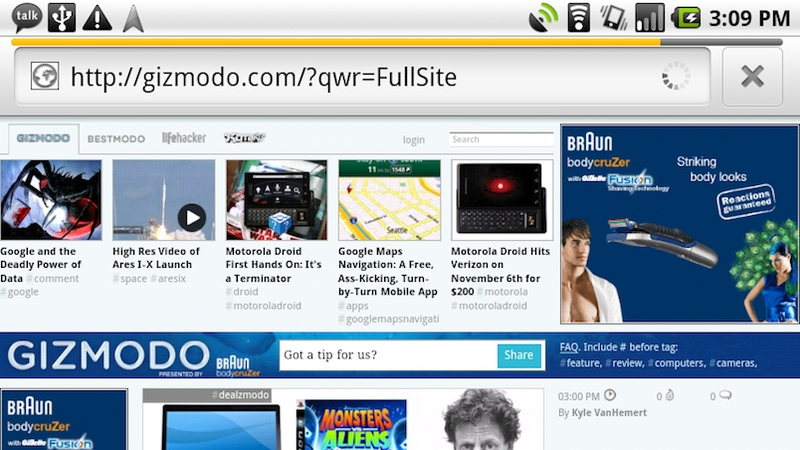Open author Kyle VanHemert link
Image resolution: width=800 pixels, height=450 pixels.
click(x=609, y=413)
